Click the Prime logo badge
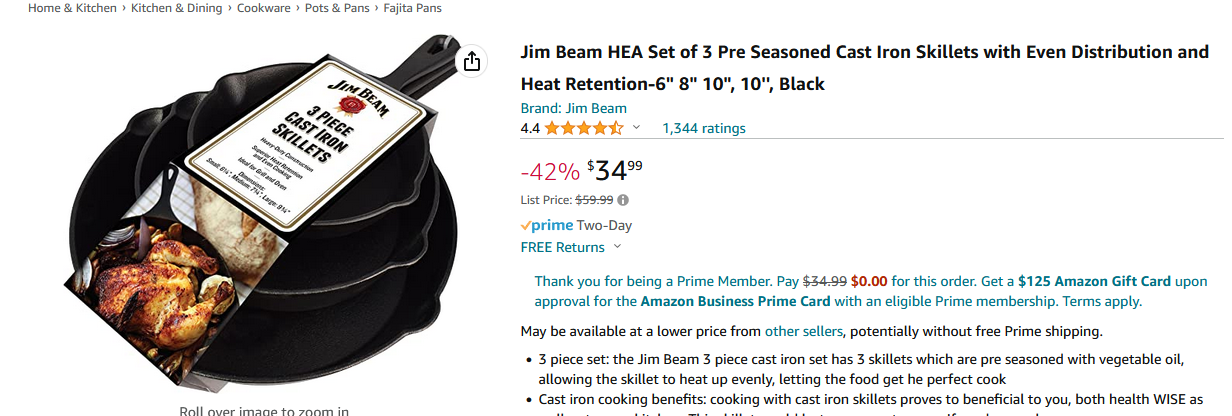 coord(546,225)
